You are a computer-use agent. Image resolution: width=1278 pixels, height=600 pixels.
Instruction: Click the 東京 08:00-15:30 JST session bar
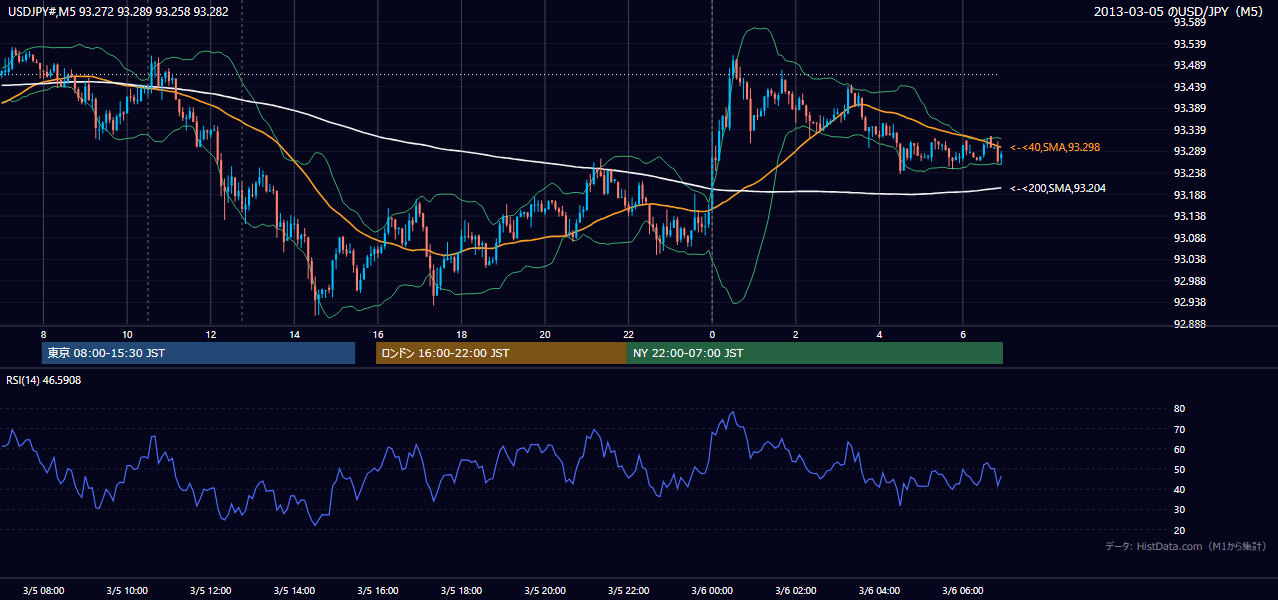(x=199, y=353)
